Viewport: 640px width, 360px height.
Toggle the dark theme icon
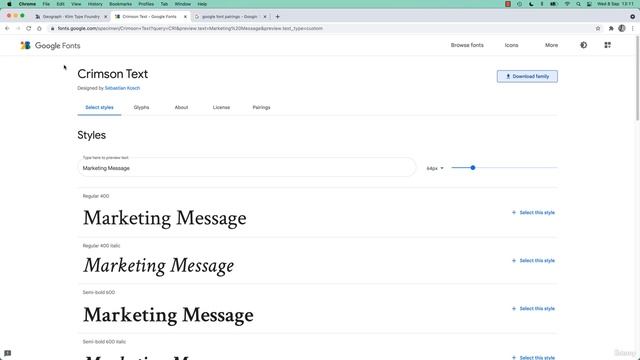(584, 45)
